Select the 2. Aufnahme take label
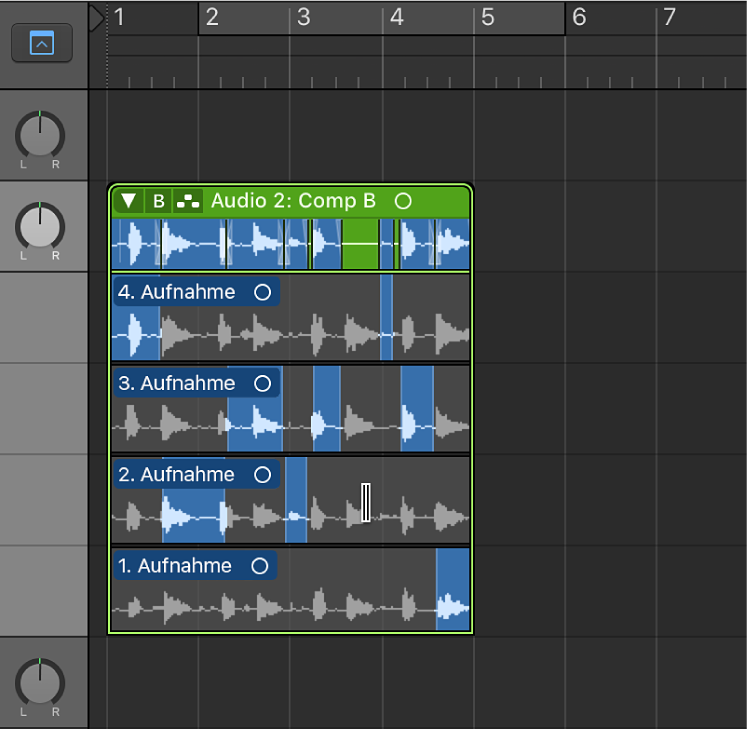Image resolution: width=747 pixels, height=729 pixels. pyautogui.click(x=176, y=475)
